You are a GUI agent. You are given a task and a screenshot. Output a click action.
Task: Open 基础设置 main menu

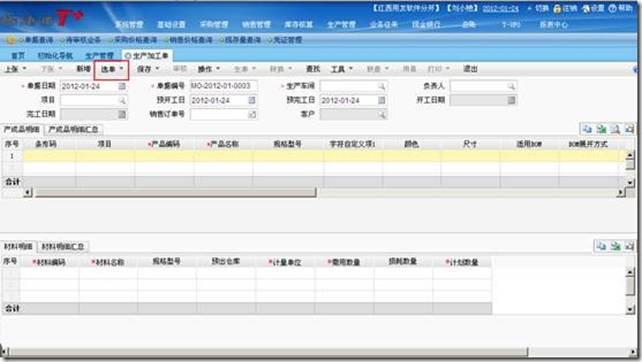click(171, 25)
